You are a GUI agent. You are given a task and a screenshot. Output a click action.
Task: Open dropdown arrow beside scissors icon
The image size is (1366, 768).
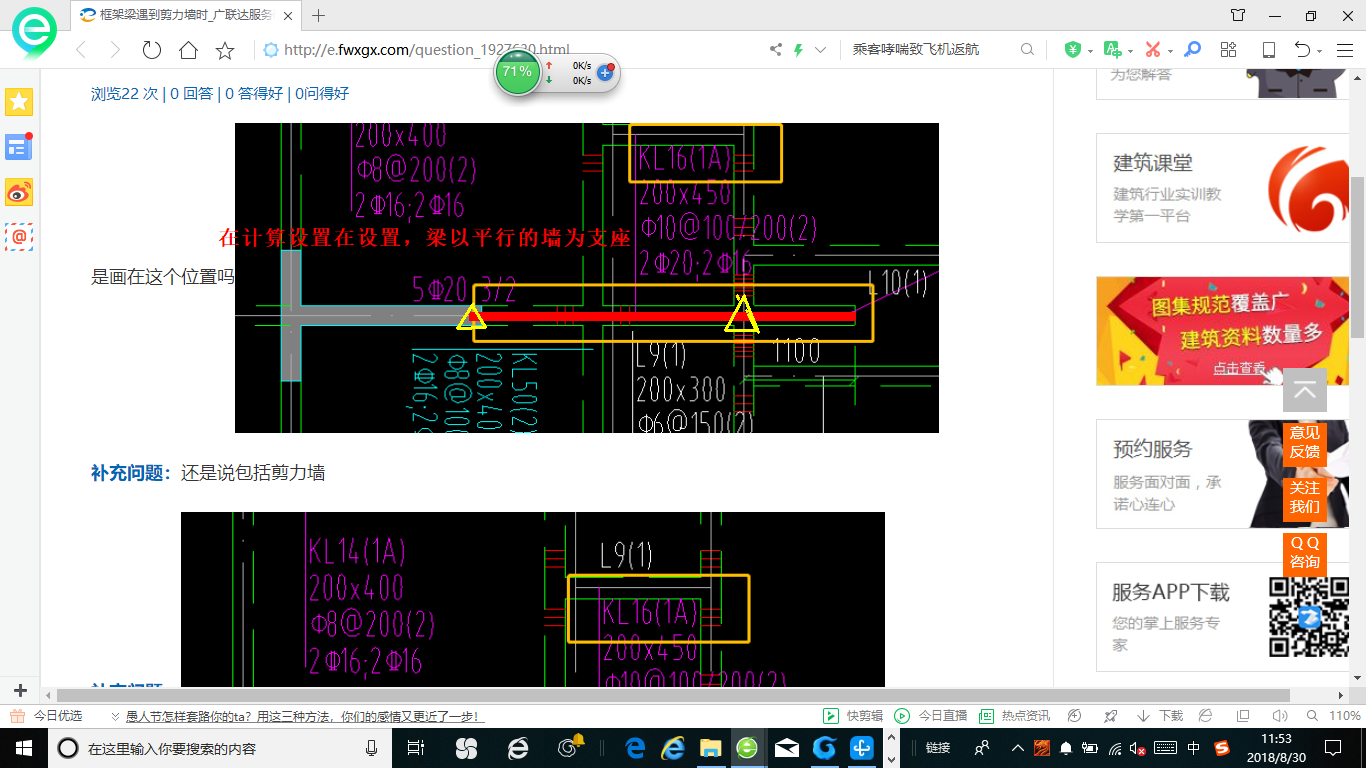[x=1171, y=51]
